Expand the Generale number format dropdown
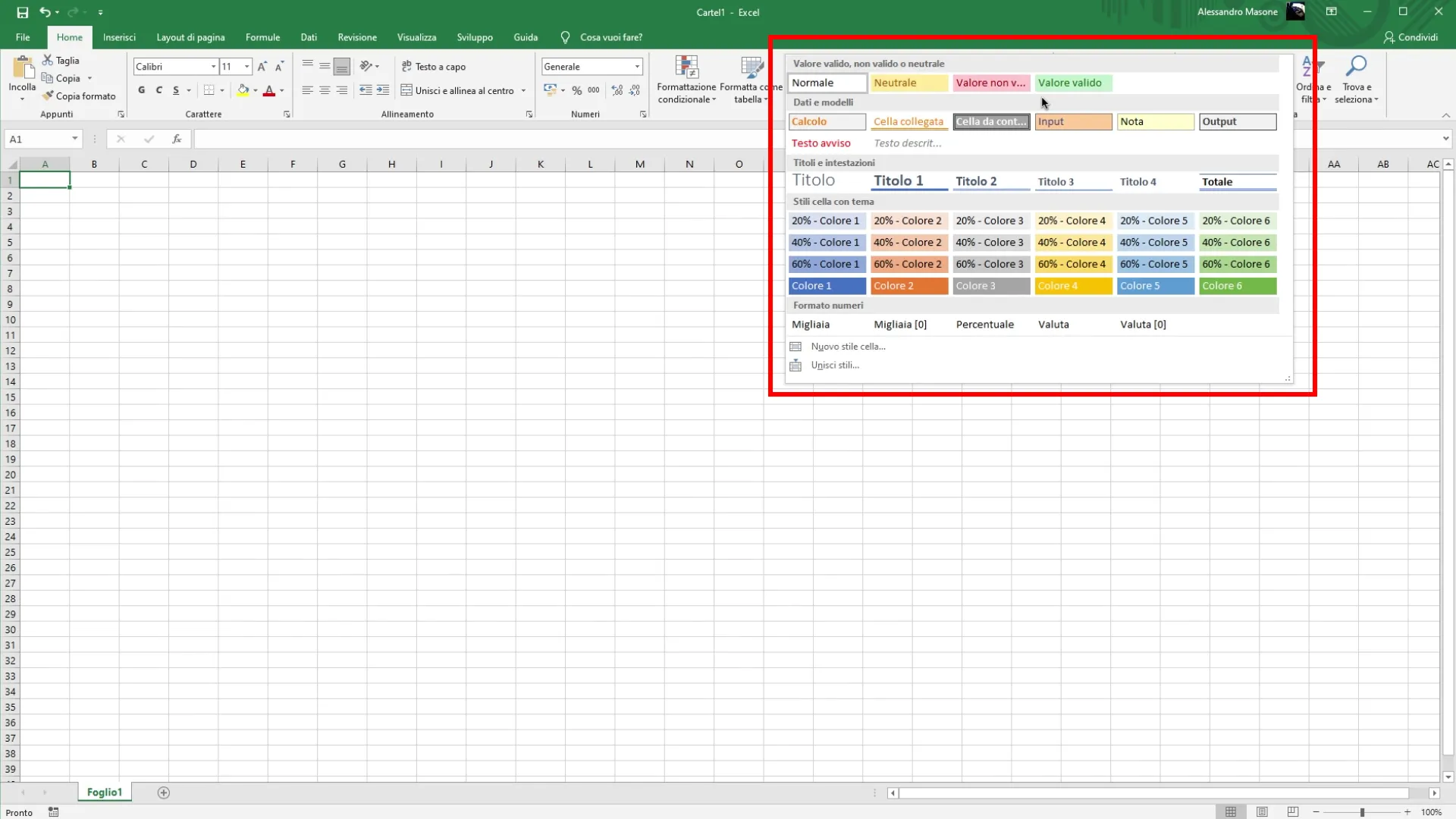The image size is (1456, 819). [637, 67]
